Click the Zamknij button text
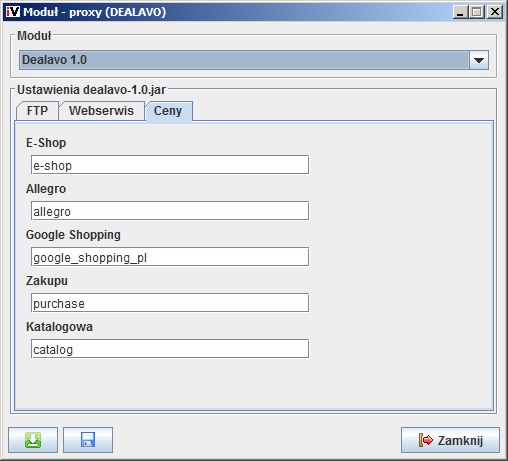 pyautogui.click(x=460, y=441)
